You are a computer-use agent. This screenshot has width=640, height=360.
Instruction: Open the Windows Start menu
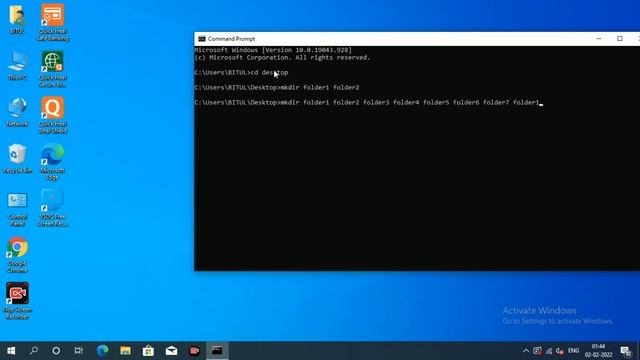coord(11,351)
